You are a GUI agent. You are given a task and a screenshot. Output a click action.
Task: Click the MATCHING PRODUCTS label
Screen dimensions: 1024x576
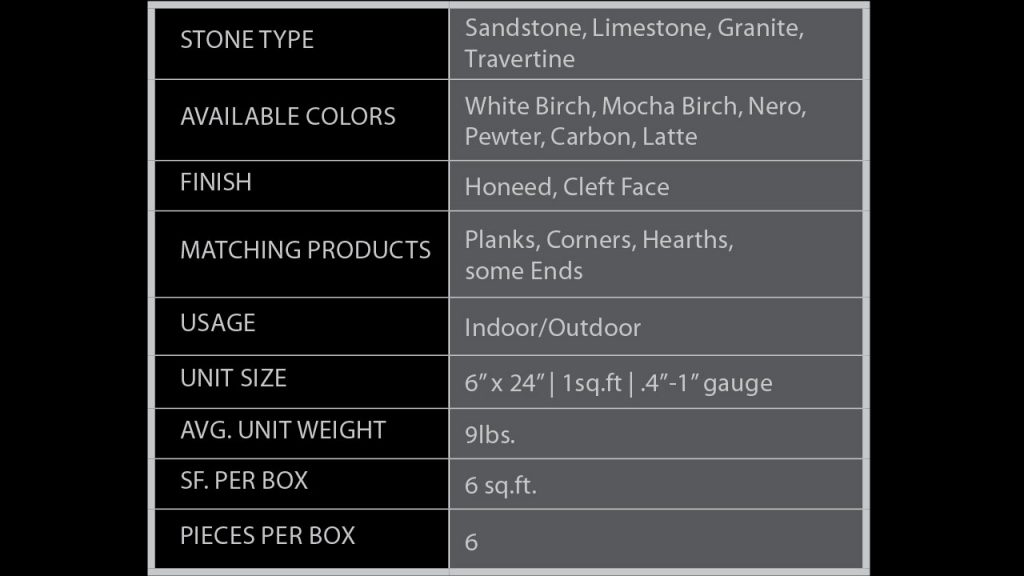305,250
